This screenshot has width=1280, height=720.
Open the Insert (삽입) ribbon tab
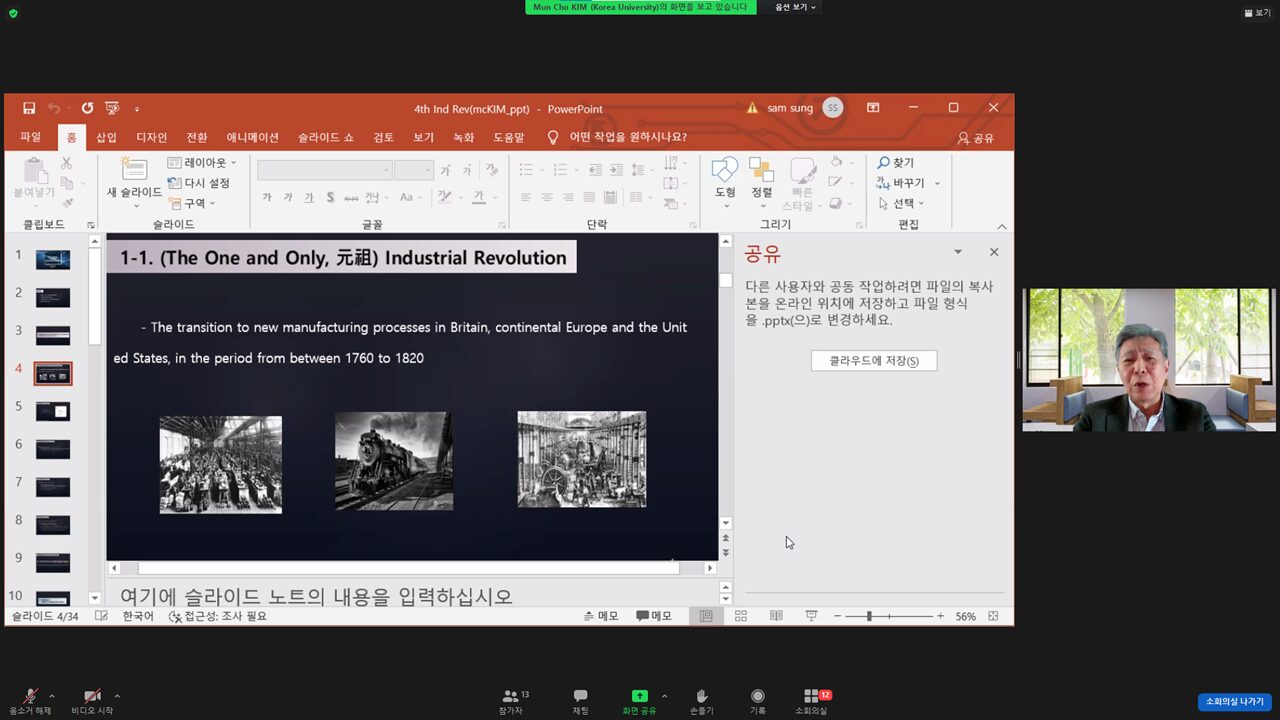[106, 137]
